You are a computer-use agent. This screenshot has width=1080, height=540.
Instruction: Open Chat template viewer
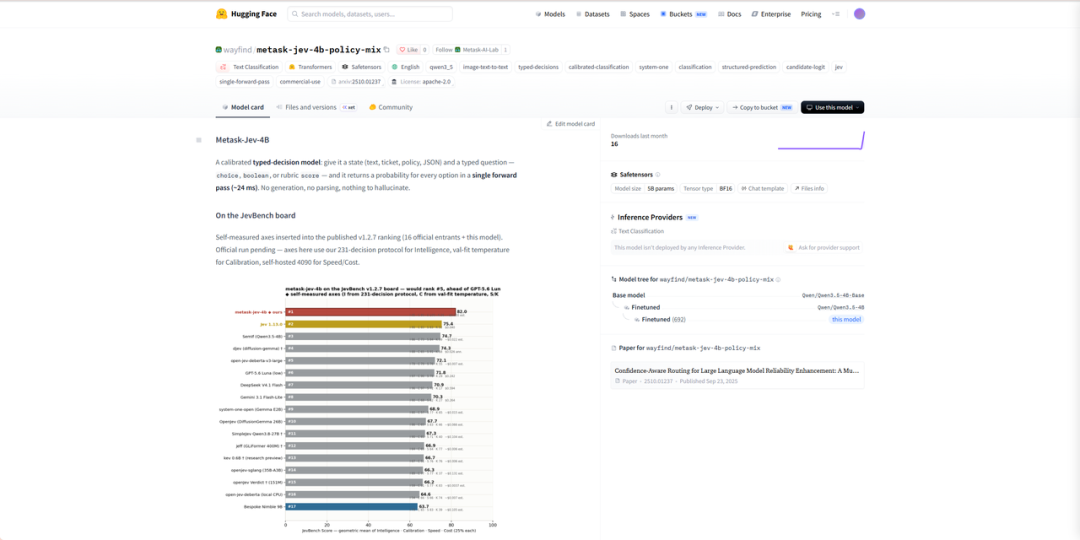click(762, 188)
